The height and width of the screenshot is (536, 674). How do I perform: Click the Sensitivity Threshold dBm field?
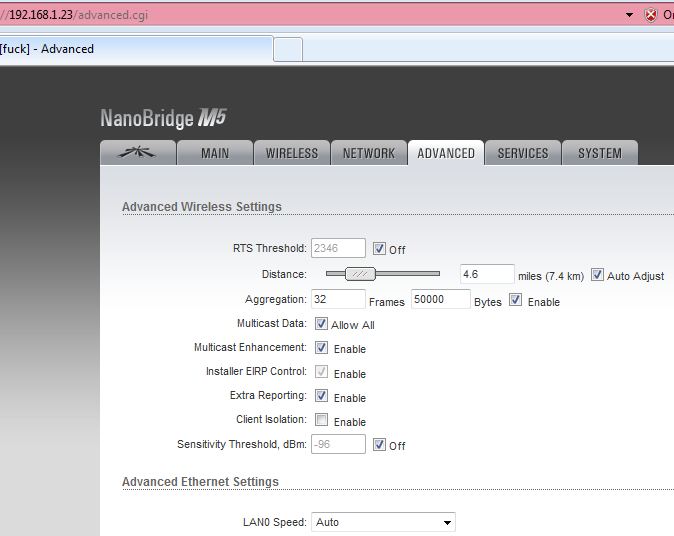click(x=338, y=444)
